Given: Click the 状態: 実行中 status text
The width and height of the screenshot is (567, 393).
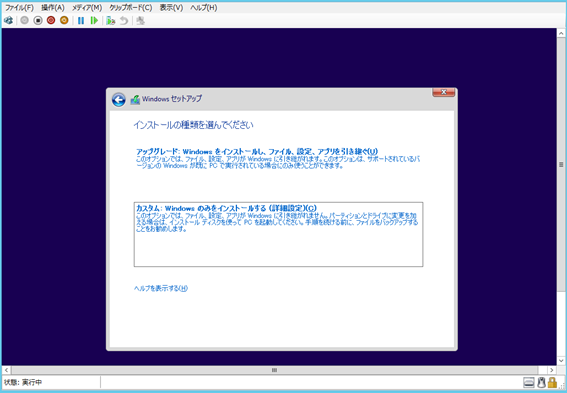Looking at the screenshot, I should point(23,382).
